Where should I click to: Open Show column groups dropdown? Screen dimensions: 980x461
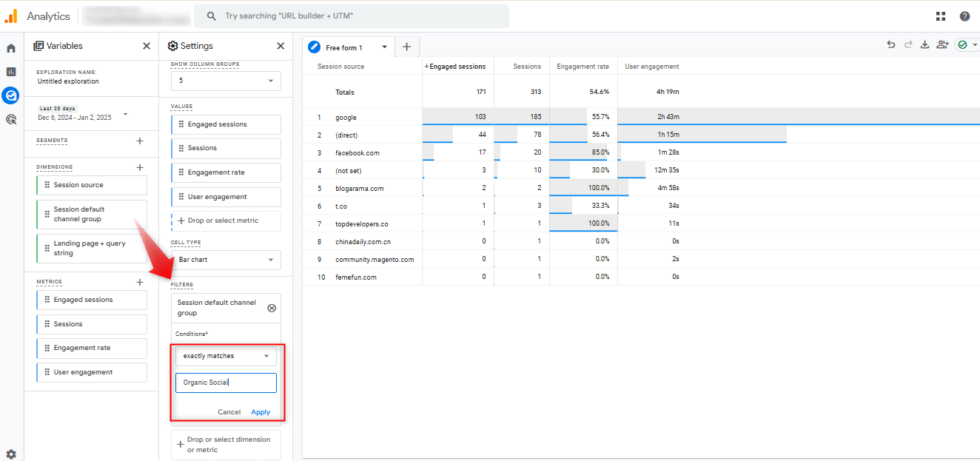226,81
